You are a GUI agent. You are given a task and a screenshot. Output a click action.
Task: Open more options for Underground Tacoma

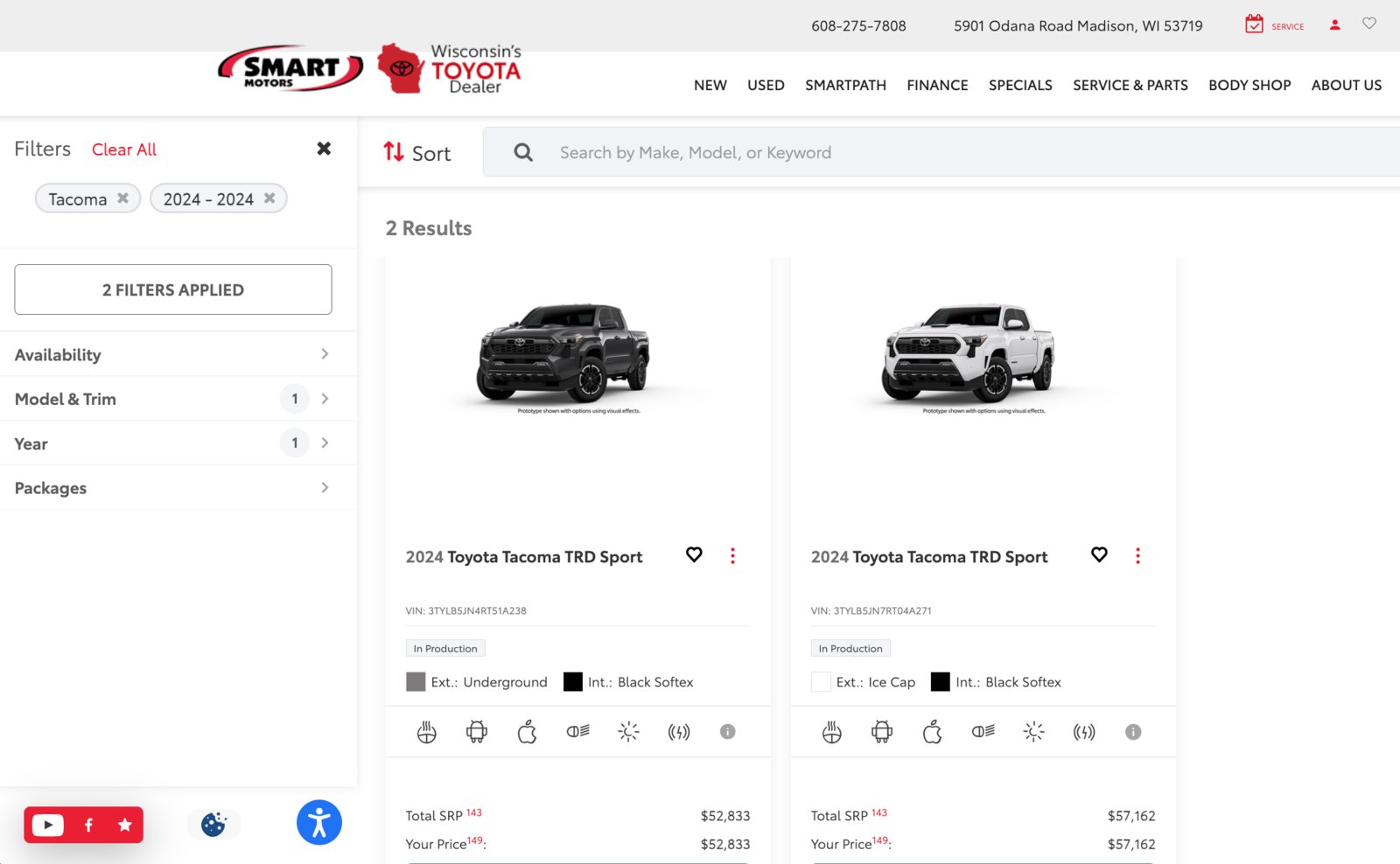tap(732, 555)
